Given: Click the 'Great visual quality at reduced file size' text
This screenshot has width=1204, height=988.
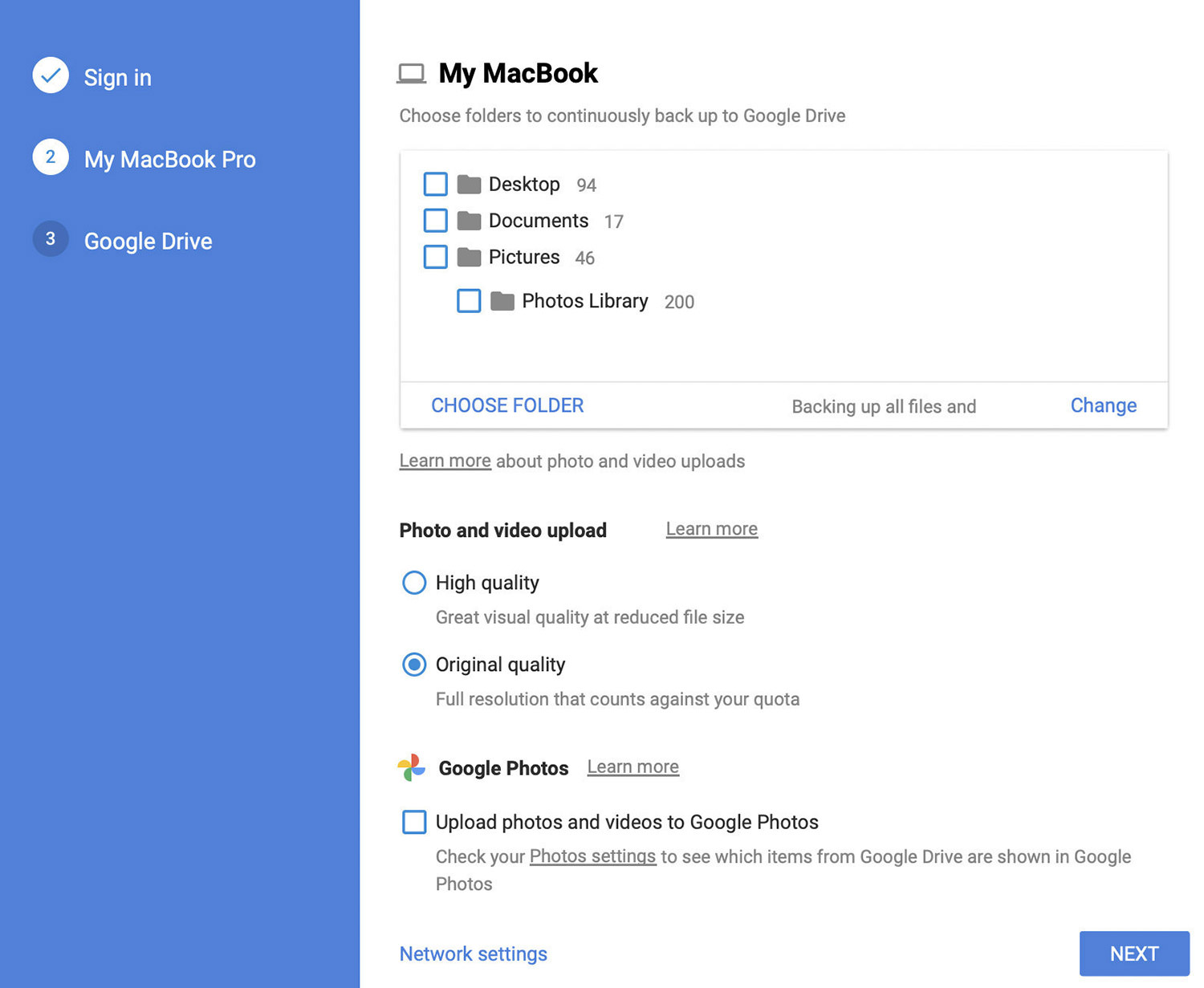Looking at the screenshot, I should (x=590, y=617).
